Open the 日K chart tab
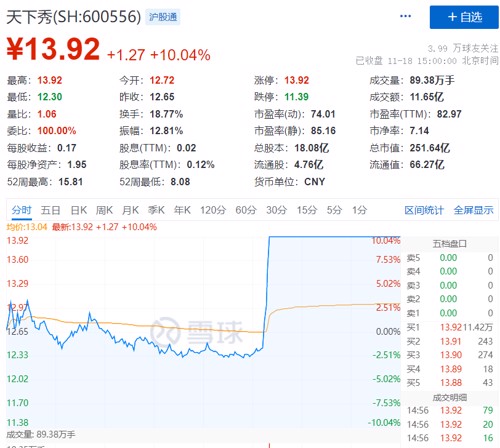Screen dimensions: 500x448 point(79,210)
